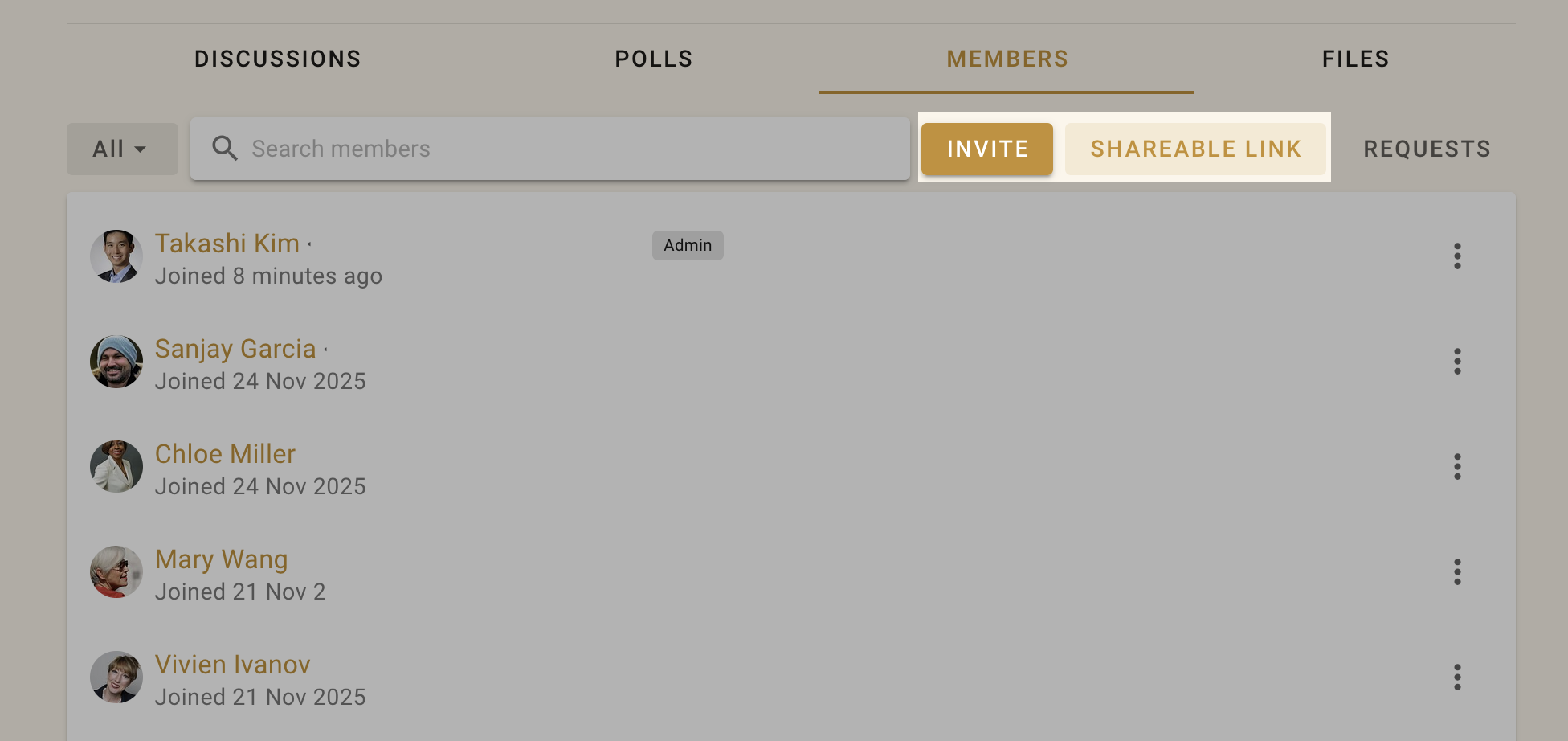Switch to the Polls tab
The image size is (1568, 741).
(654, 59)
